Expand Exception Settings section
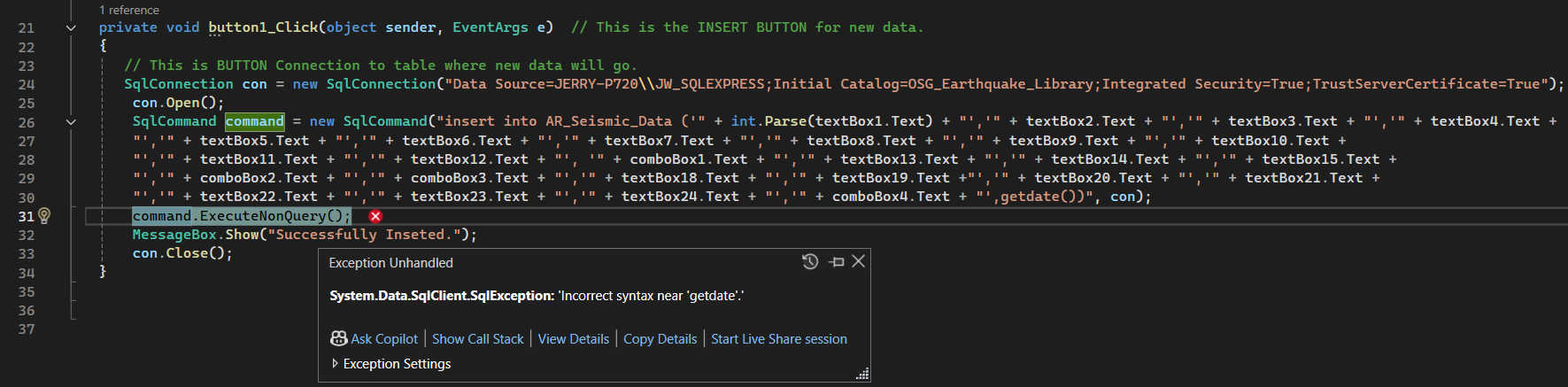This screenshot has height=387, width=1568. coord(335,363)
